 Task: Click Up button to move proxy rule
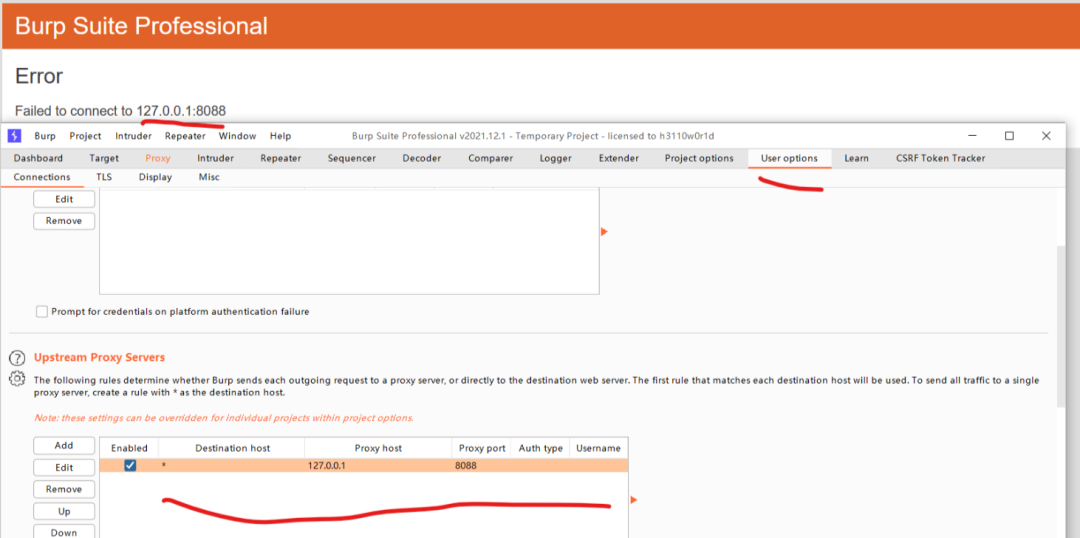pos(64,512)
